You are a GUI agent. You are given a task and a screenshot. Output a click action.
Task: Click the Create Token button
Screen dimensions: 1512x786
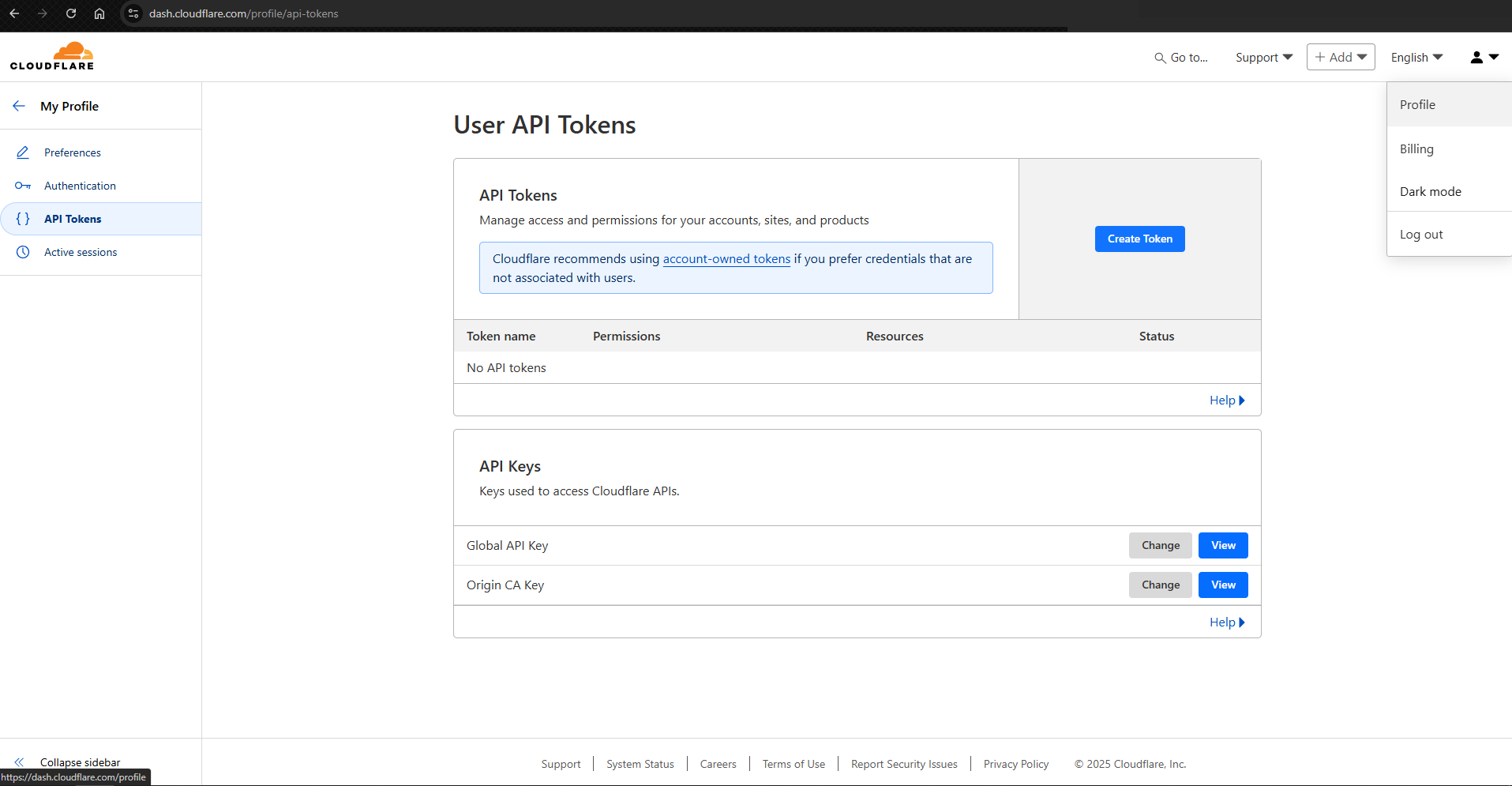click(x=1139, y=239)
